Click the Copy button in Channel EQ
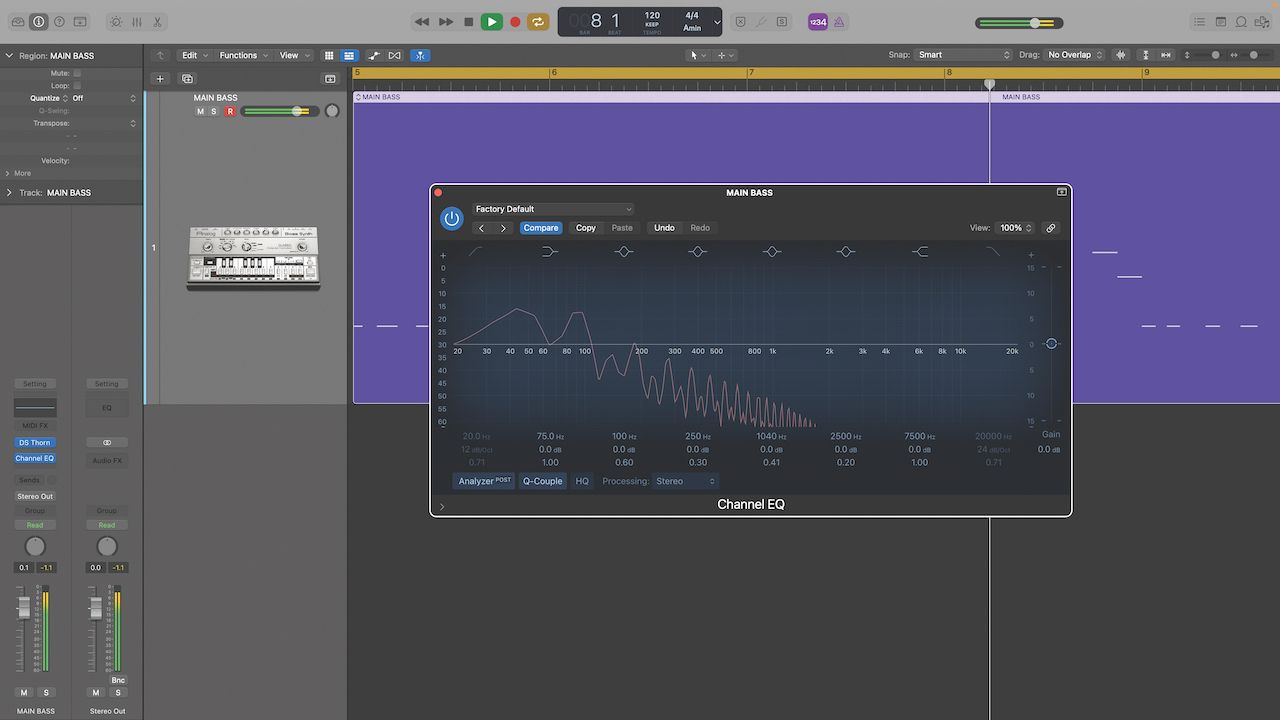Screen dimensions: 1280x720 click(586, 228)
